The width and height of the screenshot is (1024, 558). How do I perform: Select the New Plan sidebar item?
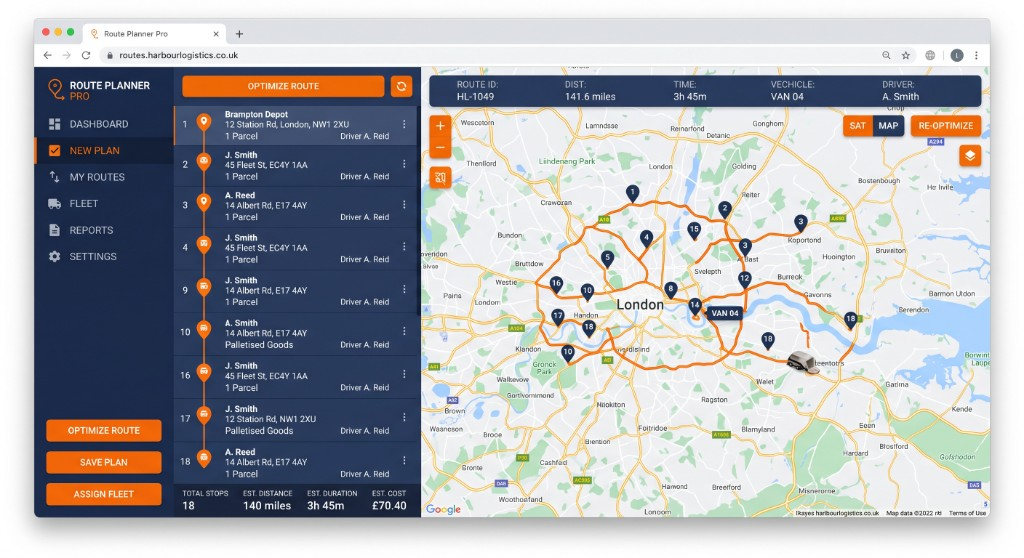pos(104,150)
